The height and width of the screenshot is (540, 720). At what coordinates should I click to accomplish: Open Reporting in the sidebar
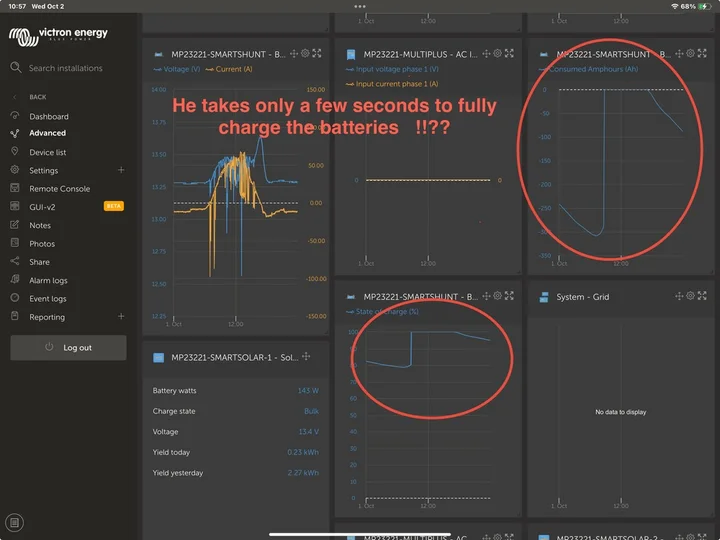point(47,317)
